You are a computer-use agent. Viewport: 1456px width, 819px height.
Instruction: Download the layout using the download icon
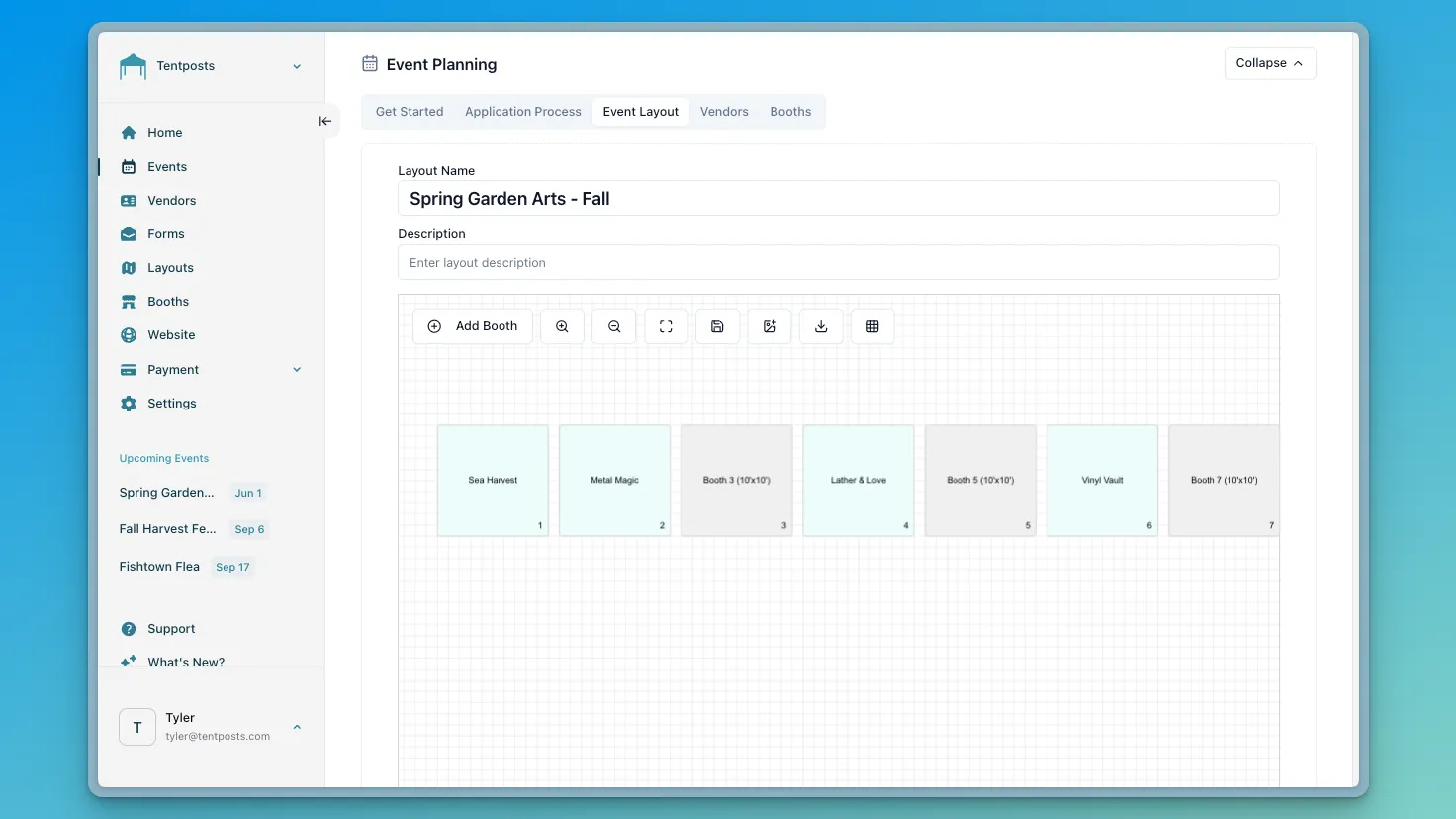pyautogui.click(x=821, y=326)
